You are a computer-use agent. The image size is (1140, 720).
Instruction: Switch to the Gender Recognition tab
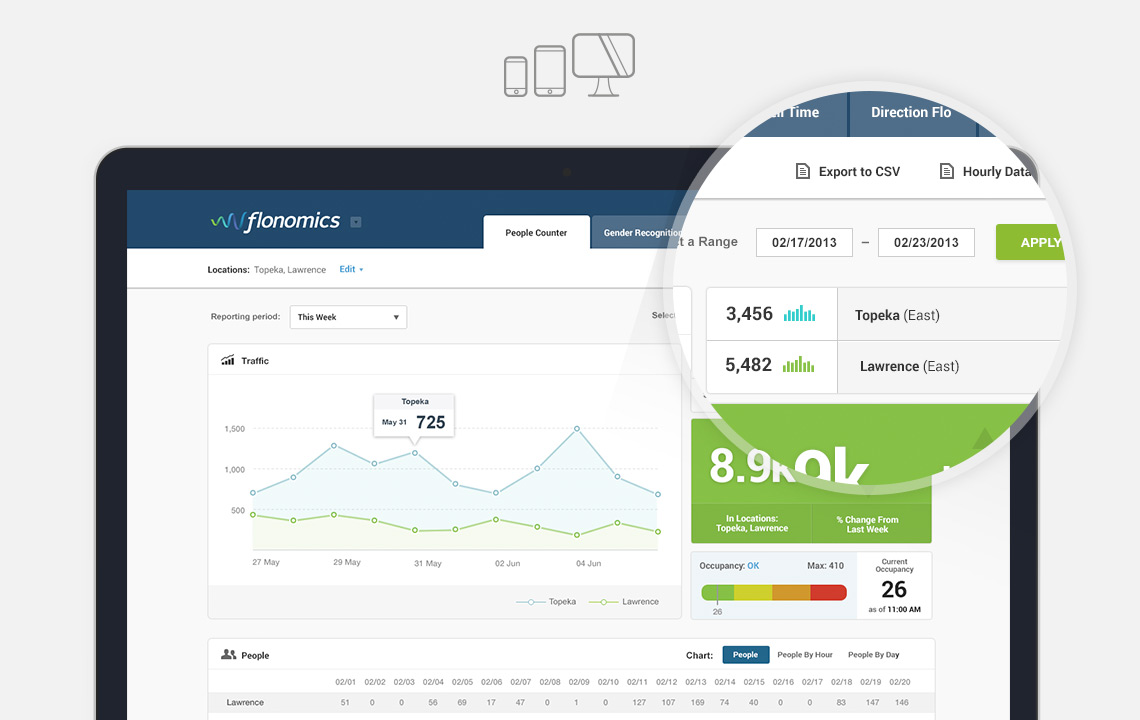[641, 232]
